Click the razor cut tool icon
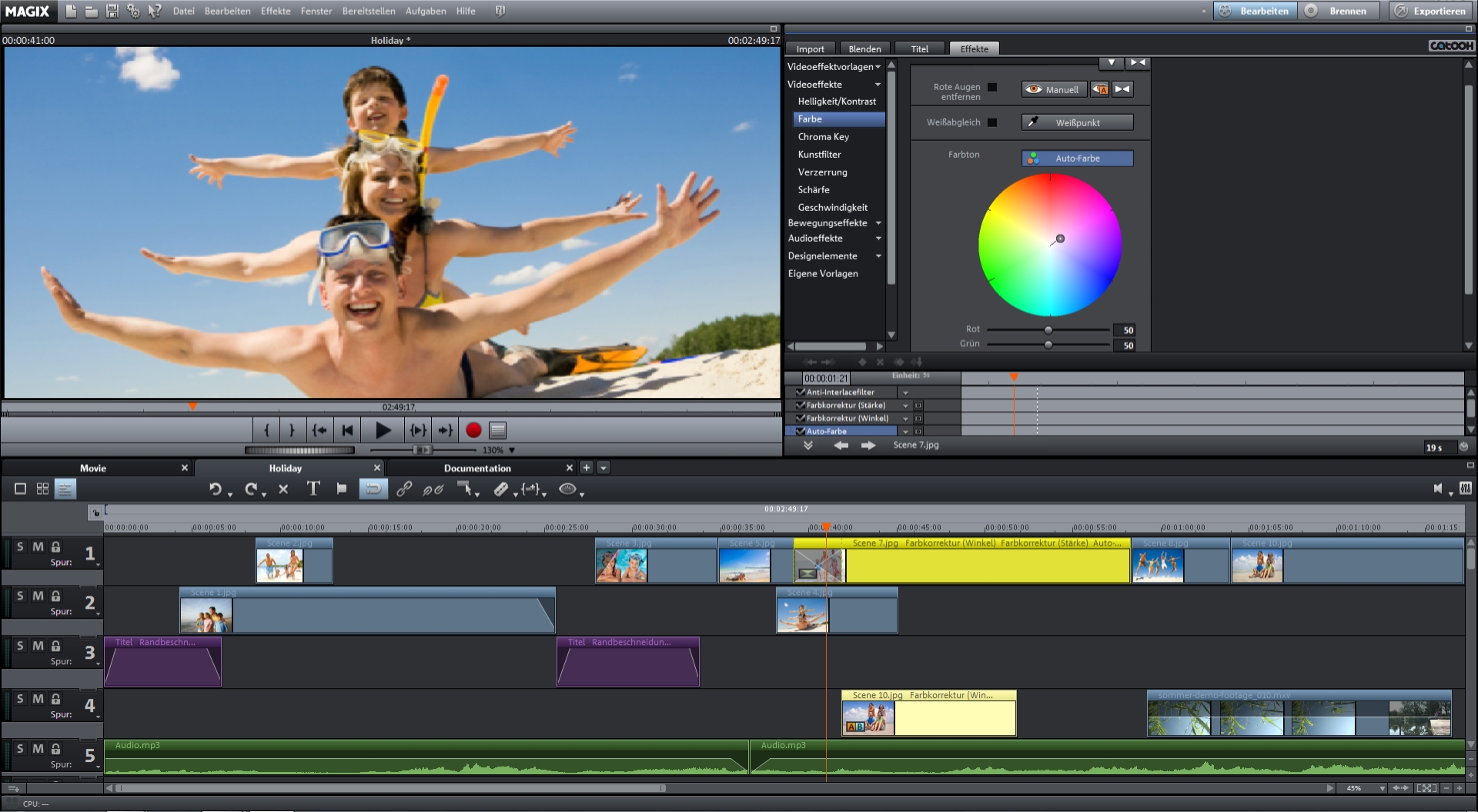 click(501, 489)
